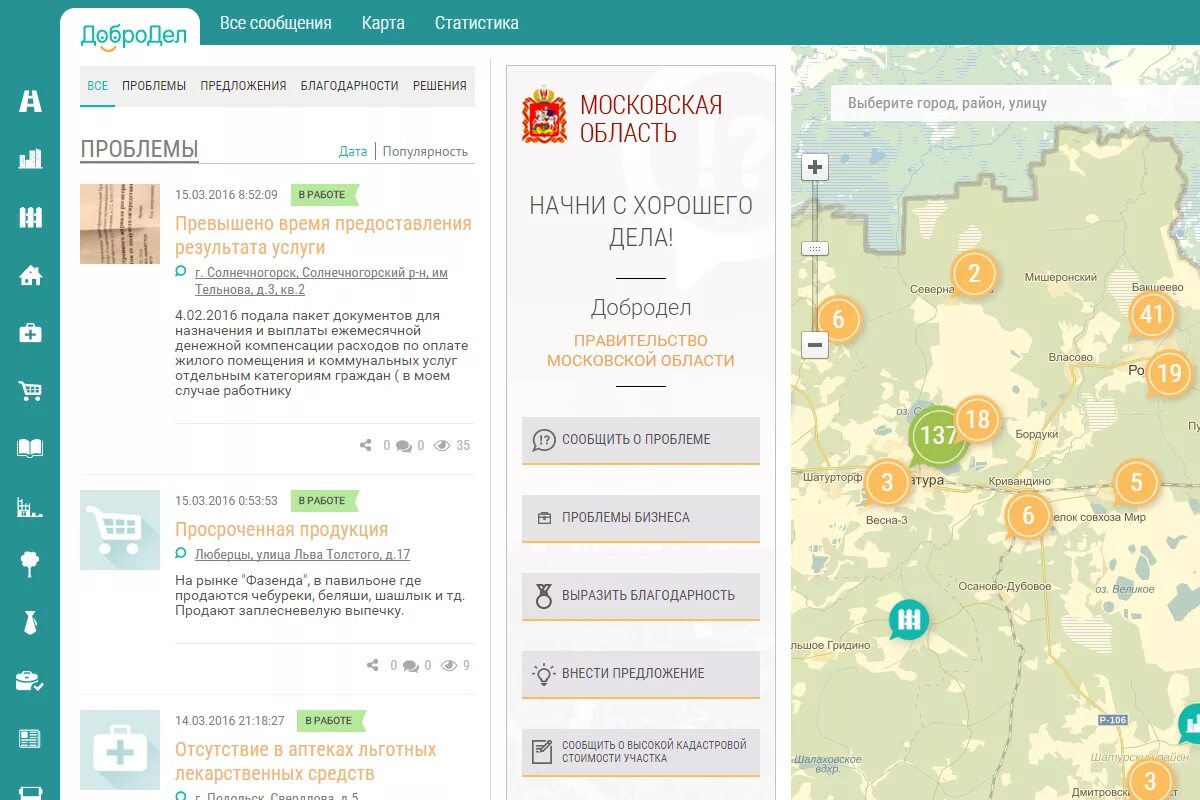Adjust the map zoom slider
The image size is (1200, 800).
point(815,250)
